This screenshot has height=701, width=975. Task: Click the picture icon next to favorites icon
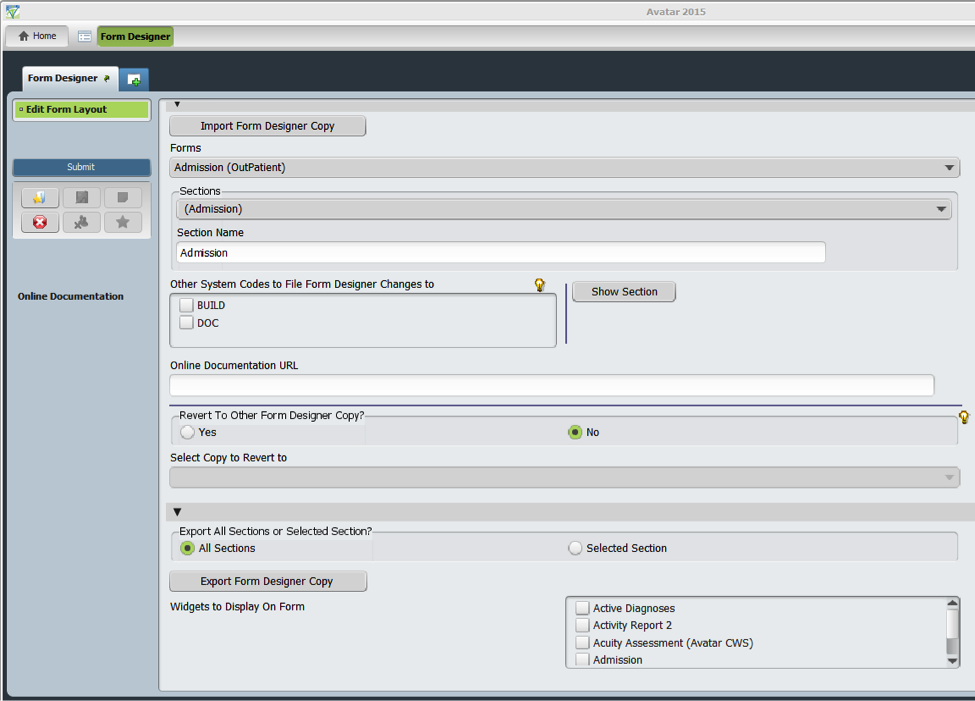click(x=81, y=197)
